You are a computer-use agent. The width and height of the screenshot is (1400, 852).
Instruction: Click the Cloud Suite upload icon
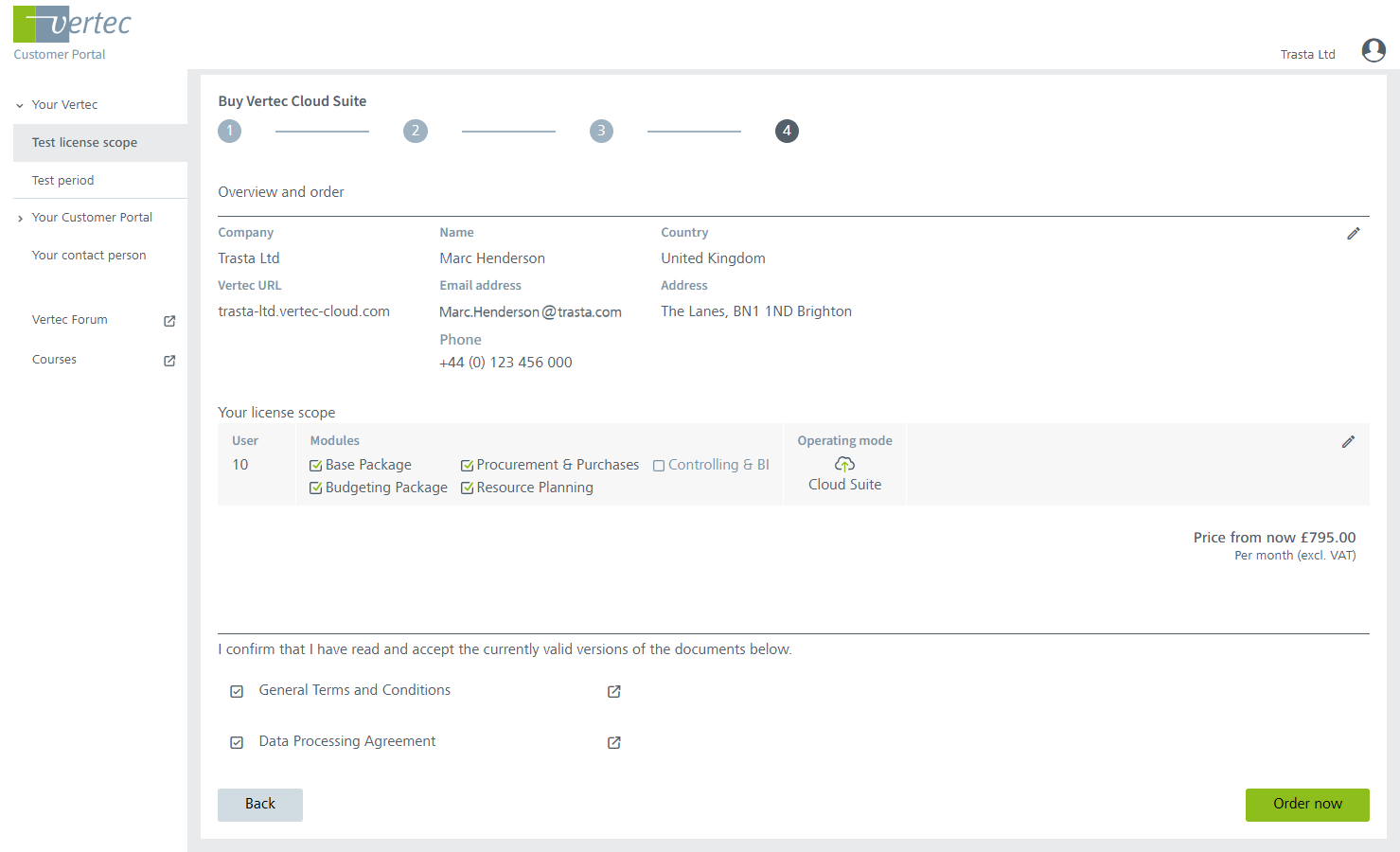pyautogui.click(x=844, y=464)
